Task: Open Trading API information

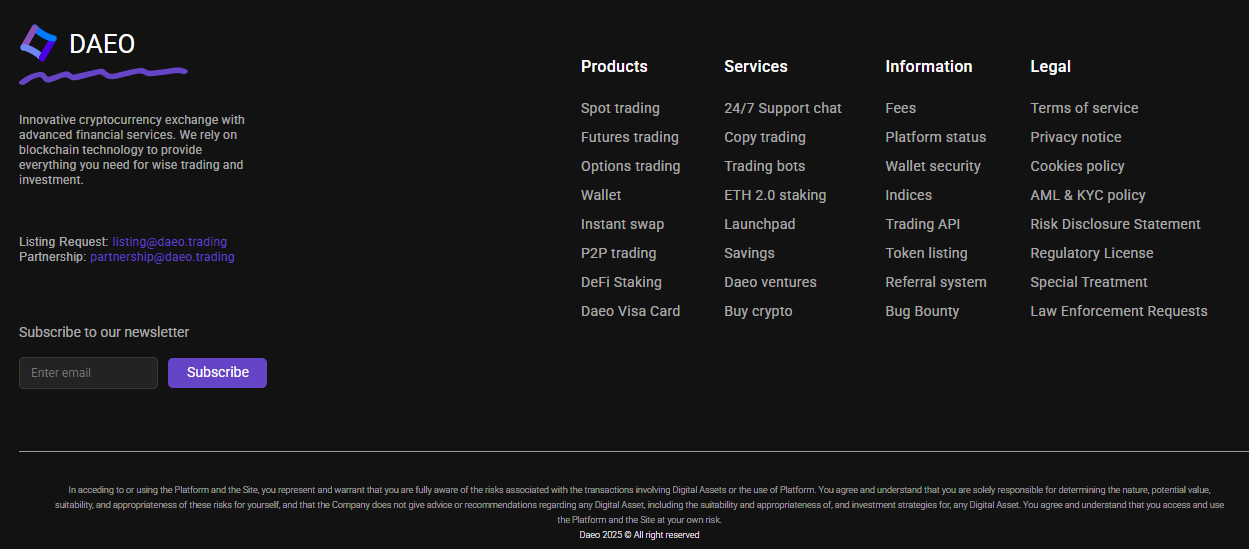Action: pos(922,224)
